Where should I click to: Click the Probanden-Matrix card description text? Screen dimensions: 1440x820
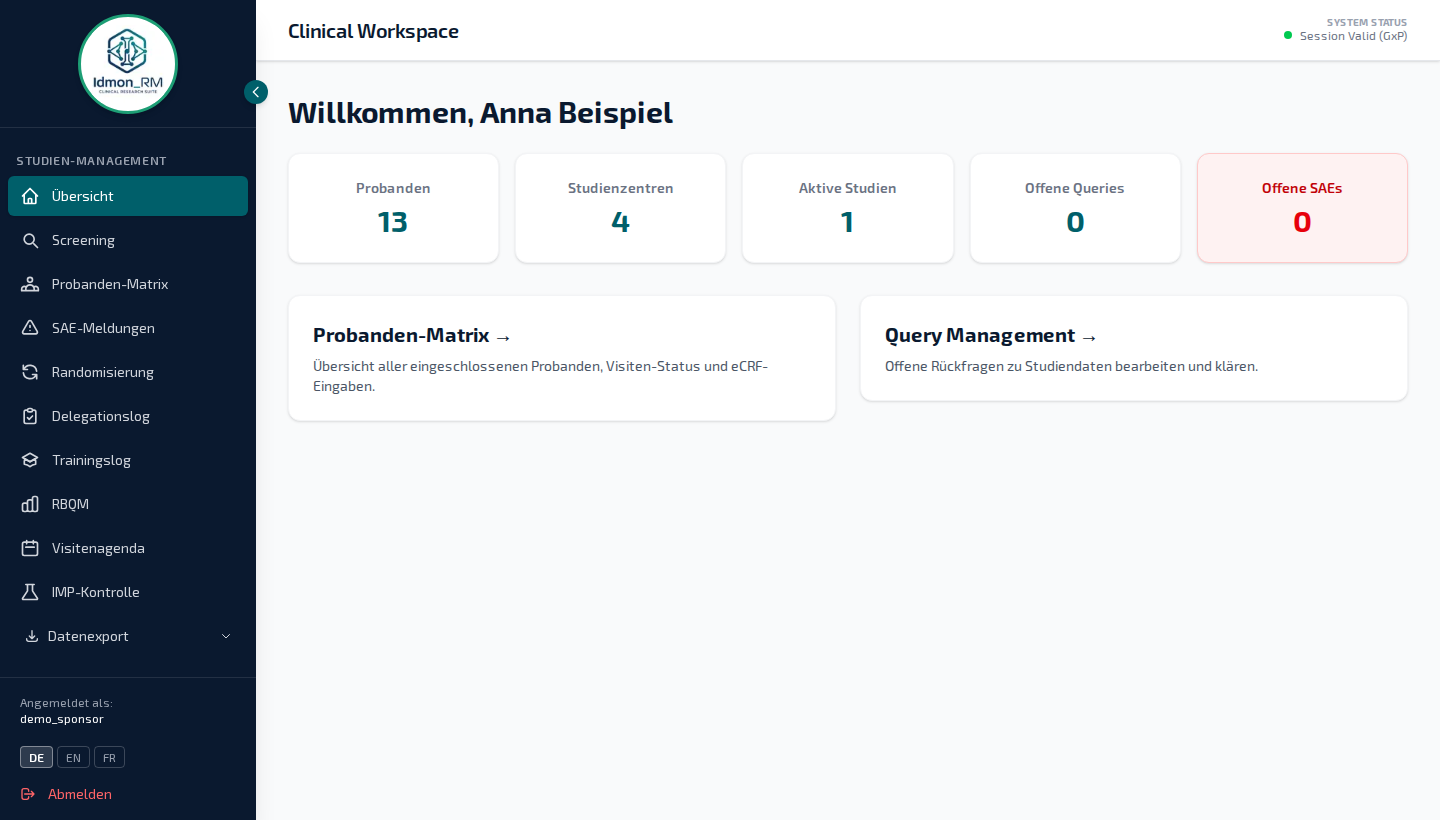[x=540, y=376]
